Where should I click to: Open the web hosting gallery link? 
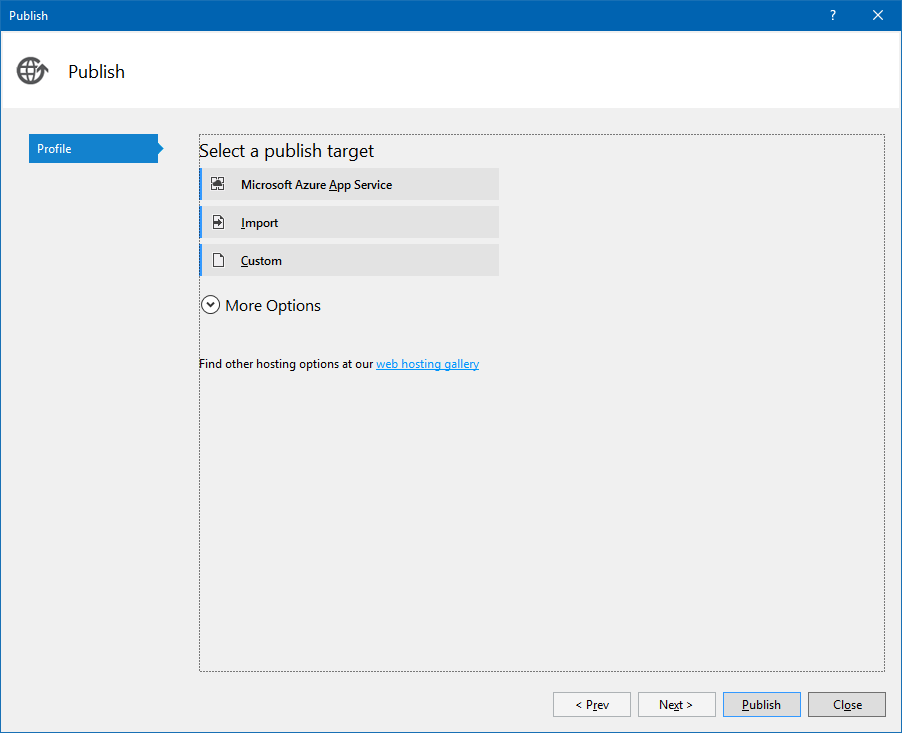point(427,364)
